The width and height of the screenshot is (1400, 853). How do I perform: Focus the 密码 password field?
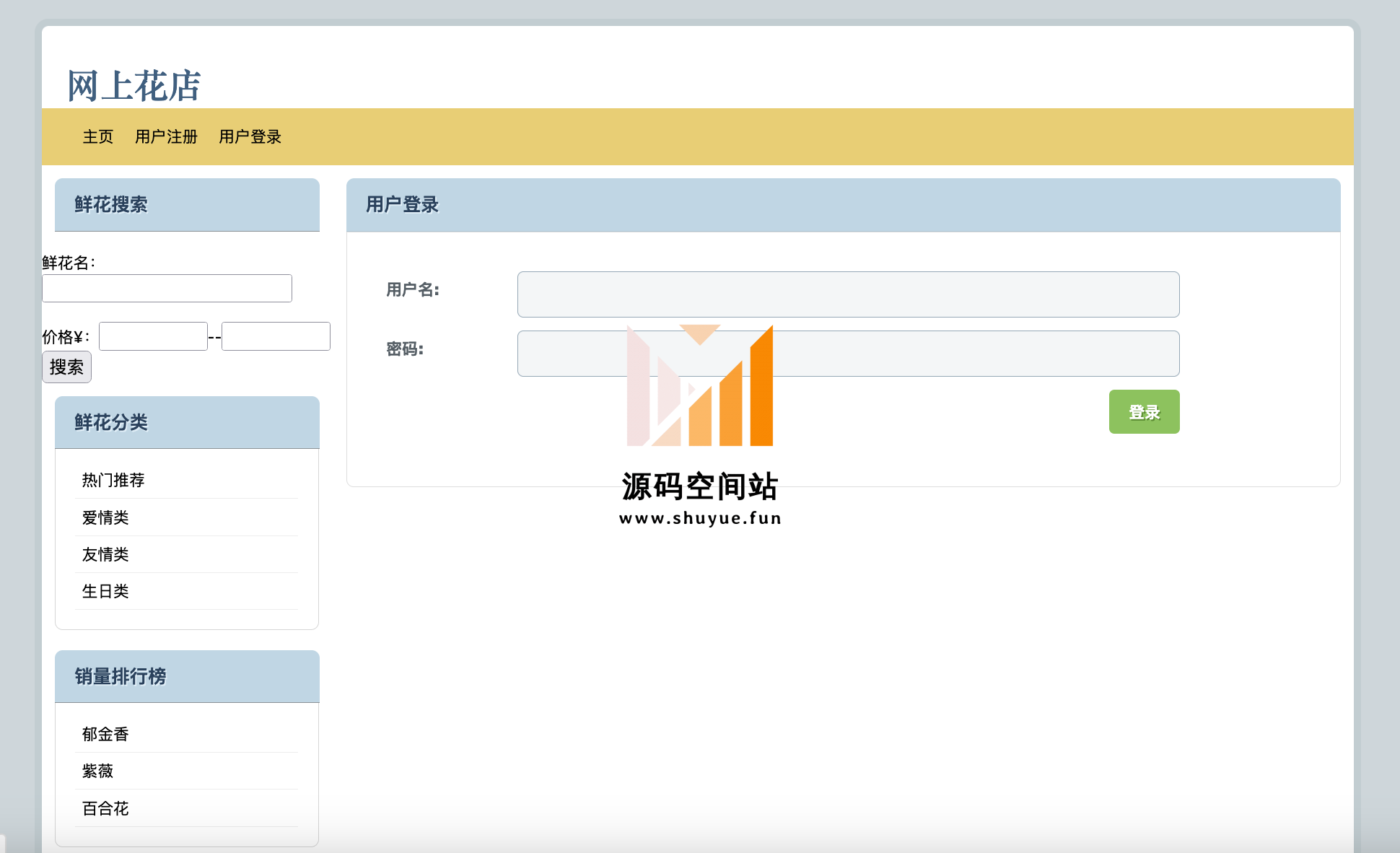click(x=848, y=354)
